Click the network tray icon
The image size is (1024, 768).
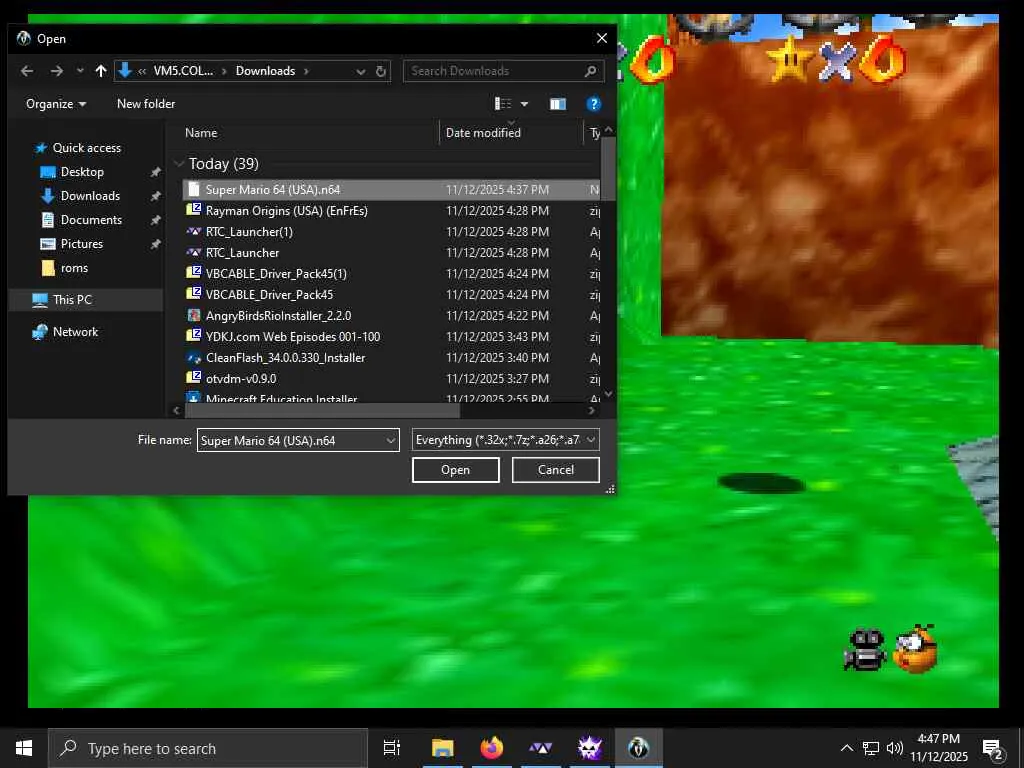871,748
